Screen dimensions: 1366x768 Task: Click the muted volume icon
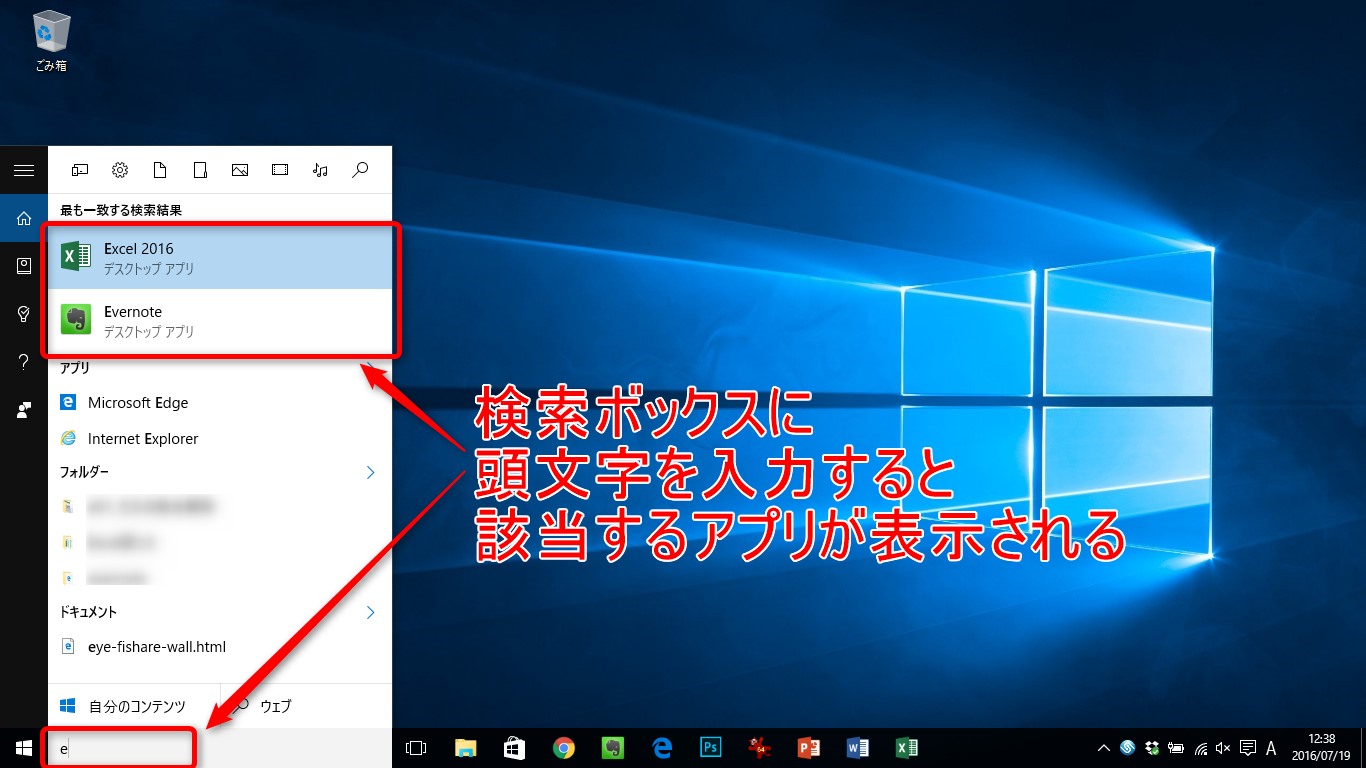1224,748
